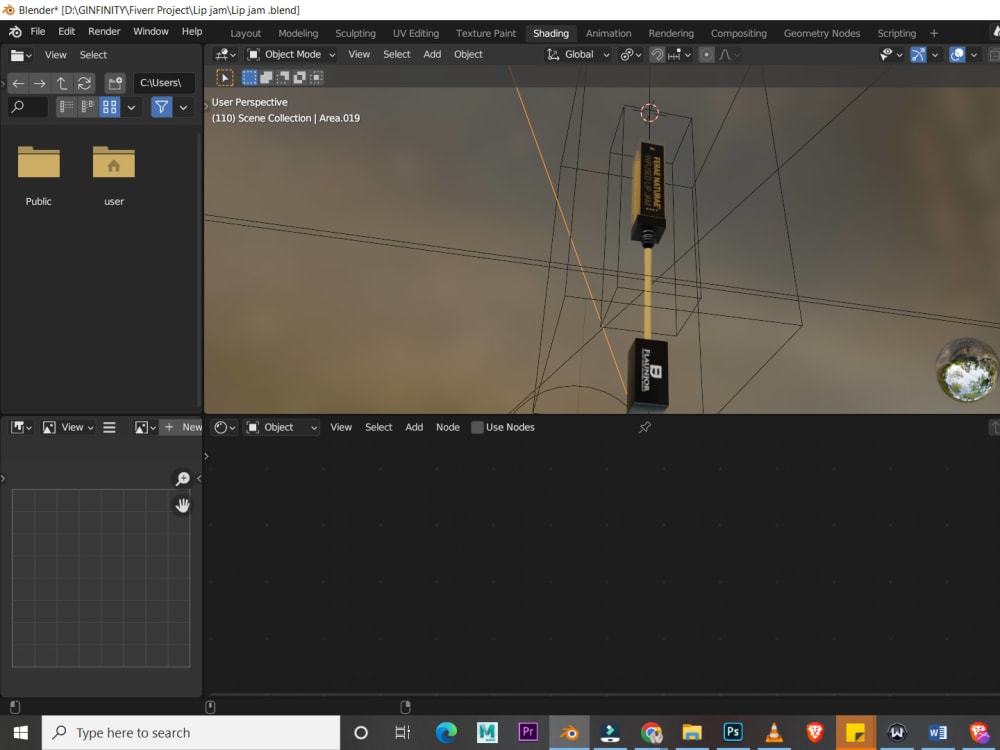1000x750 pixels.
Task: Switch to the Layout workspace tab
Action: click(246, 33)
